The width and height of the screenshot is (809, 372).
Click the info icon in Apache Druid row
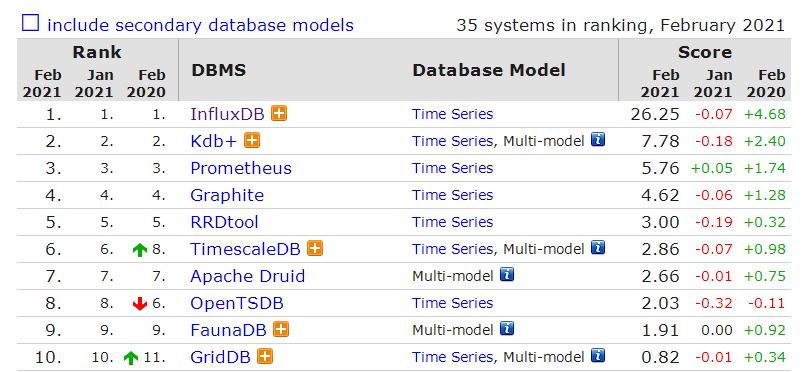[507, 275]
